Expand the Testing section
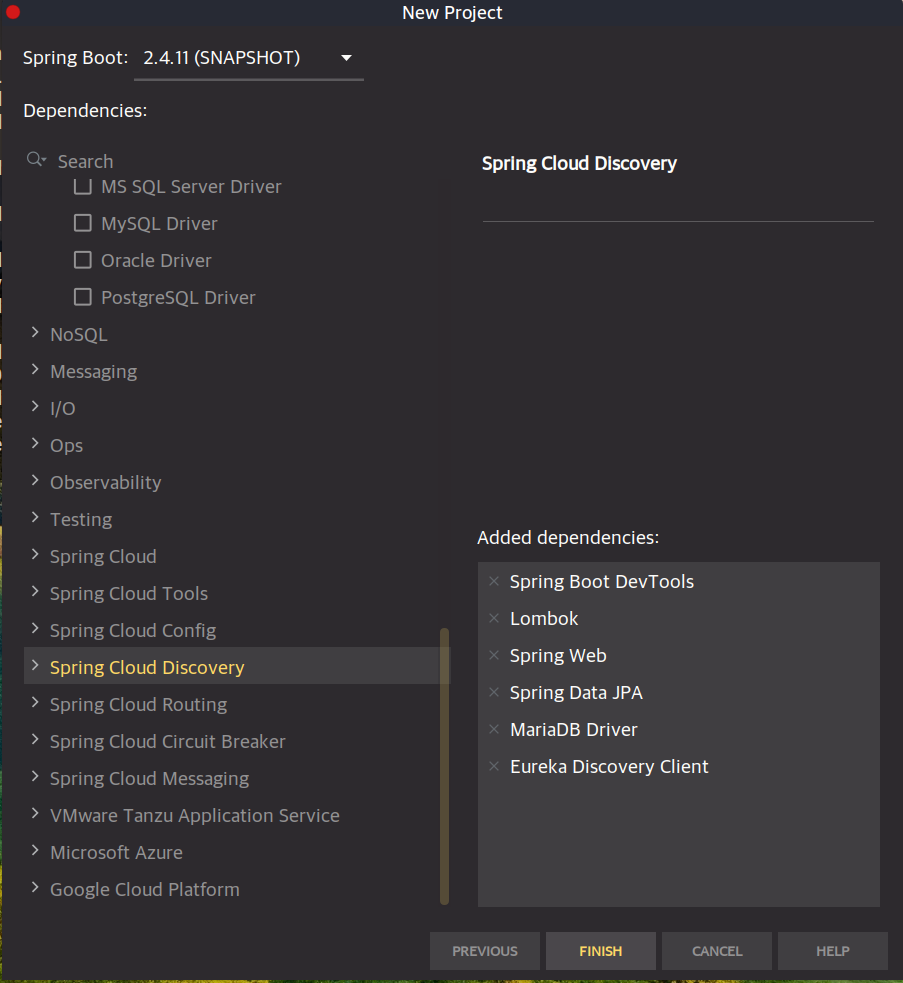The height and width of the screenshot is (983, 903). tap(34, 519)
